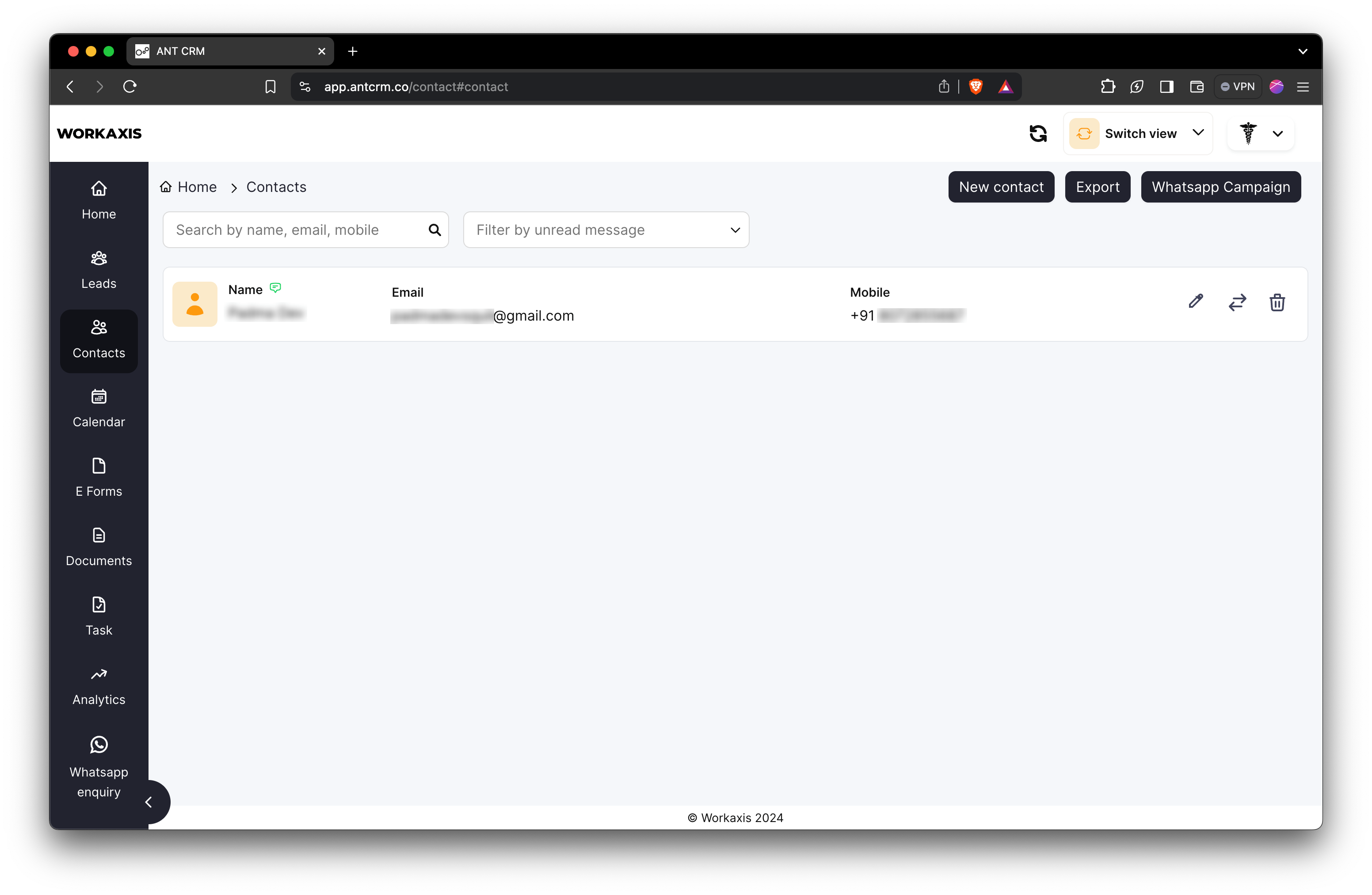Expand Filter by unread message dropdown
Image resolution: width=1372 pixels, height=895 pixels.
606,230
